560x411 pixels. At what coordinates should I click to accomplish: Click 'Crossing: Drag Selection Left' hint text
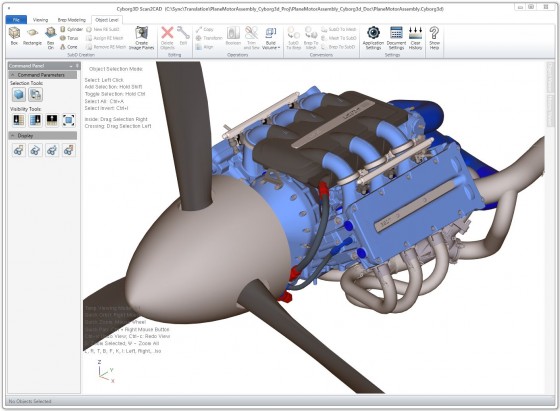pos(118,126)
